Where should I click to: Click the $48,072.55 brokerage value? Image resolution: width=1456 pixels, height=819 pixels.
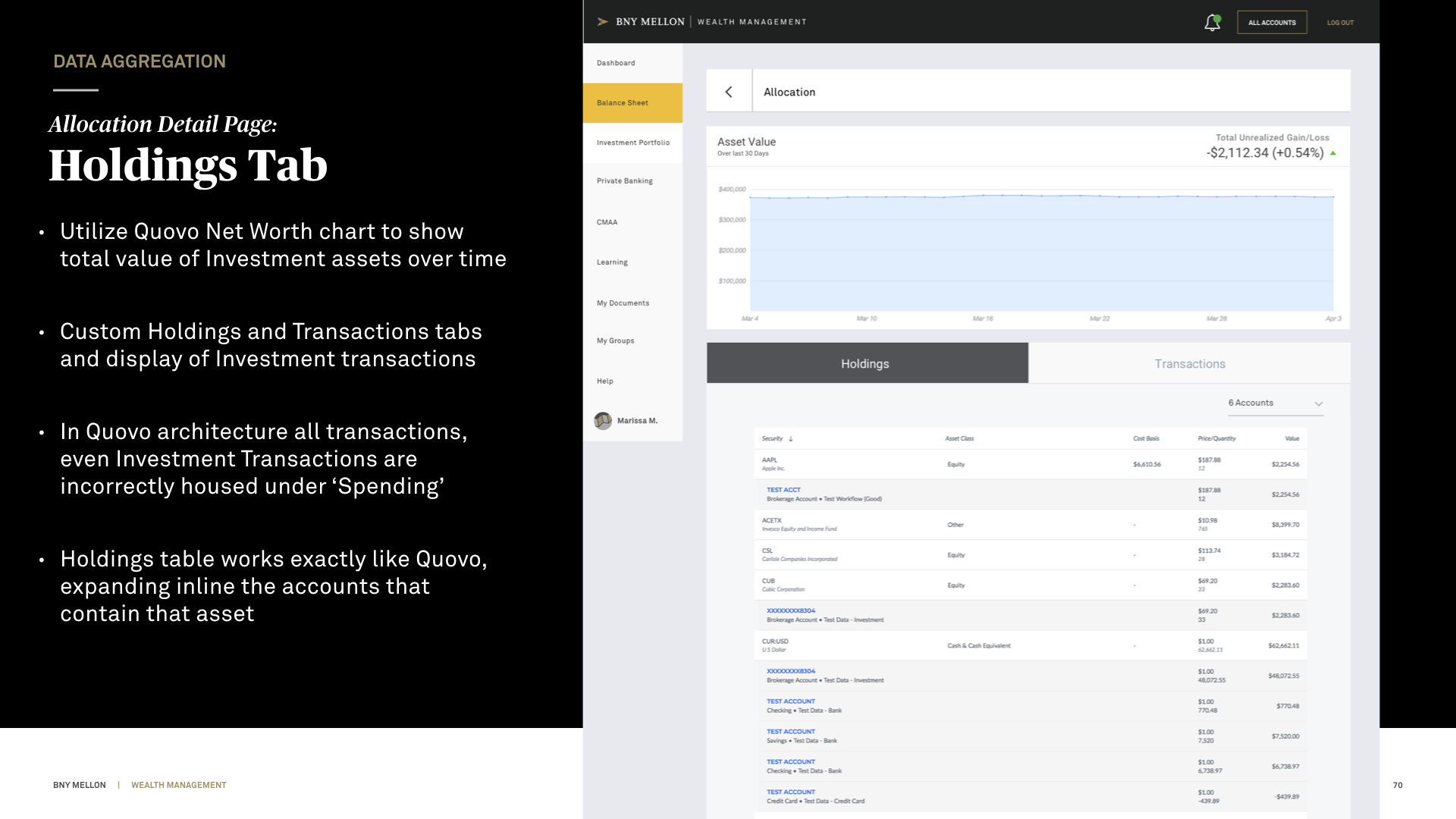(x=1283, y=676)
